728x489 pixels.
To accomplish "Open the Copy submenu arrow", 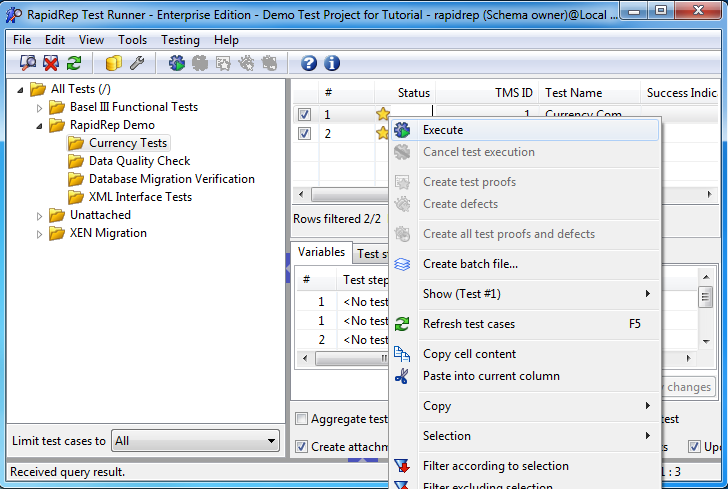I will (x=648, y=405).
